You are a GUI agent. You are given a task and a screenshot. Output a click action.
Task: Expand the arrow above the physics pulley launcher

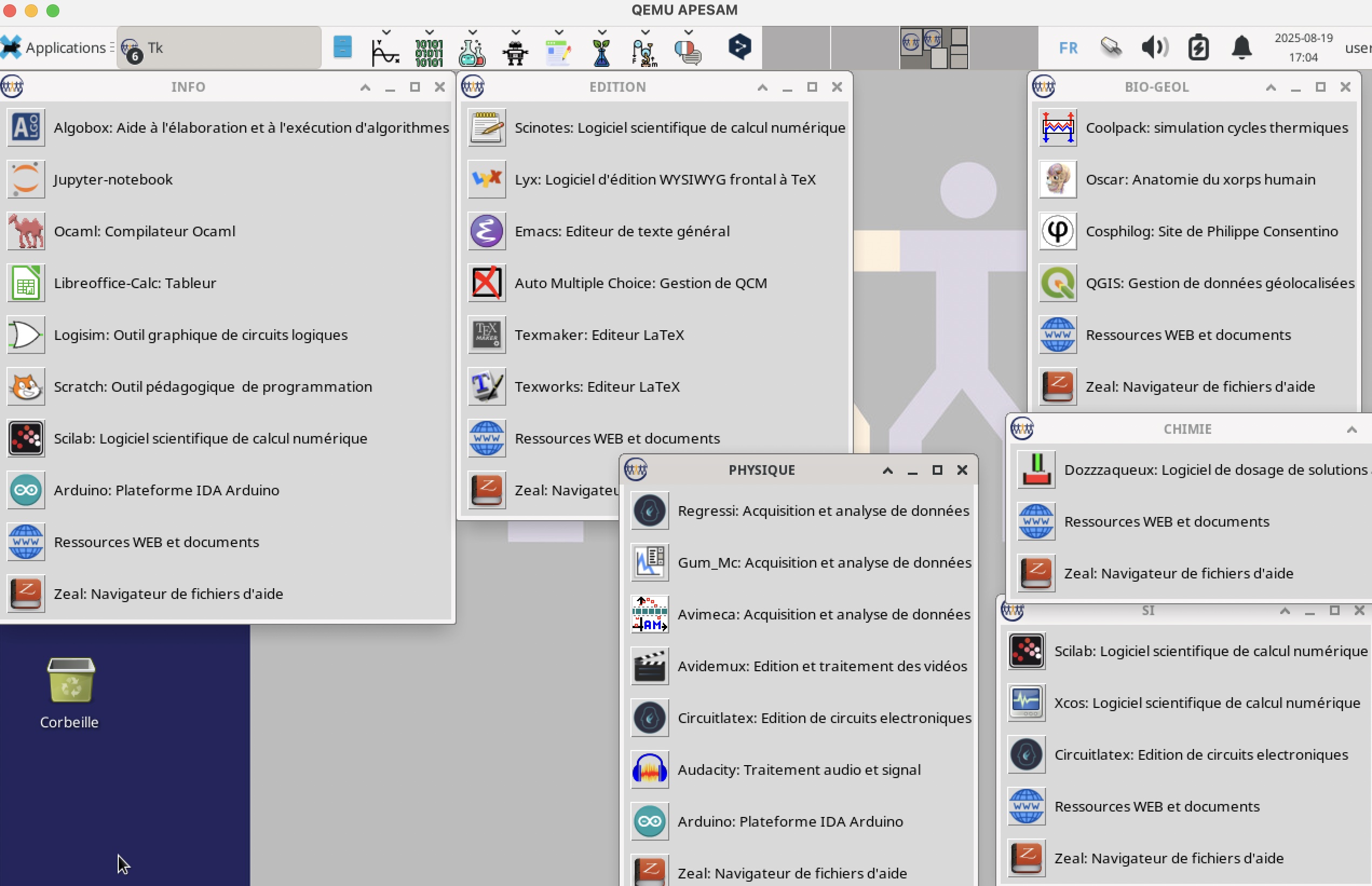coord(645,32)
